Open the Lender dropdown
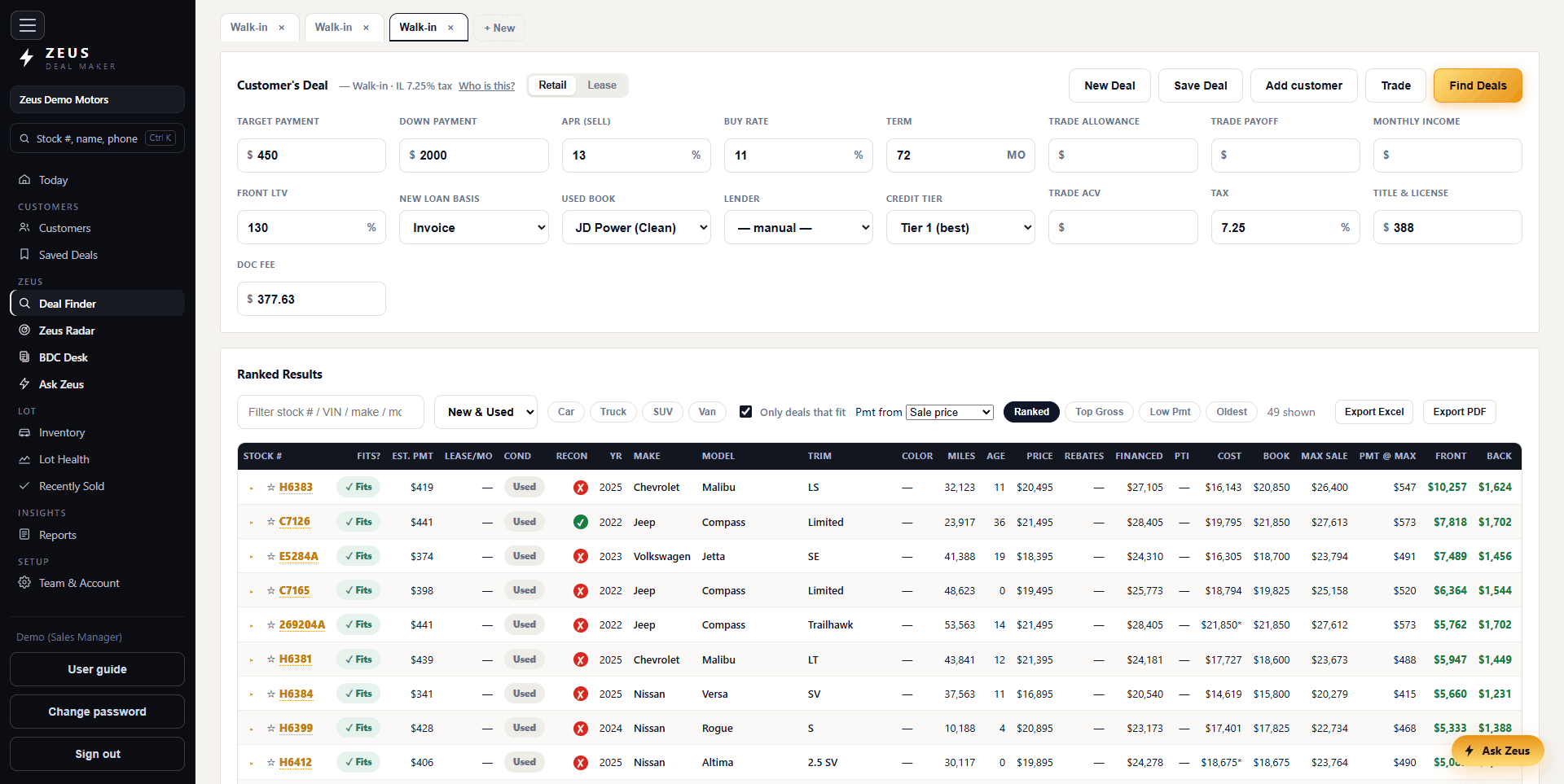This screenshot has height=784, width=1564. 798,227
